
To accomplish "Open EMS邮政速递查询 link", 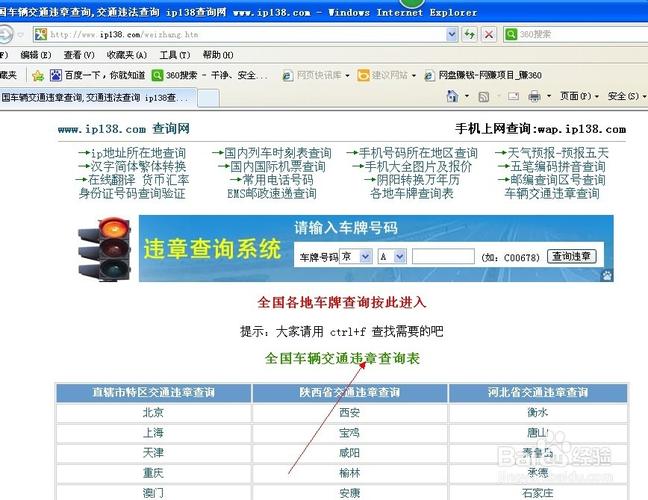I will [x=272, y=193].
